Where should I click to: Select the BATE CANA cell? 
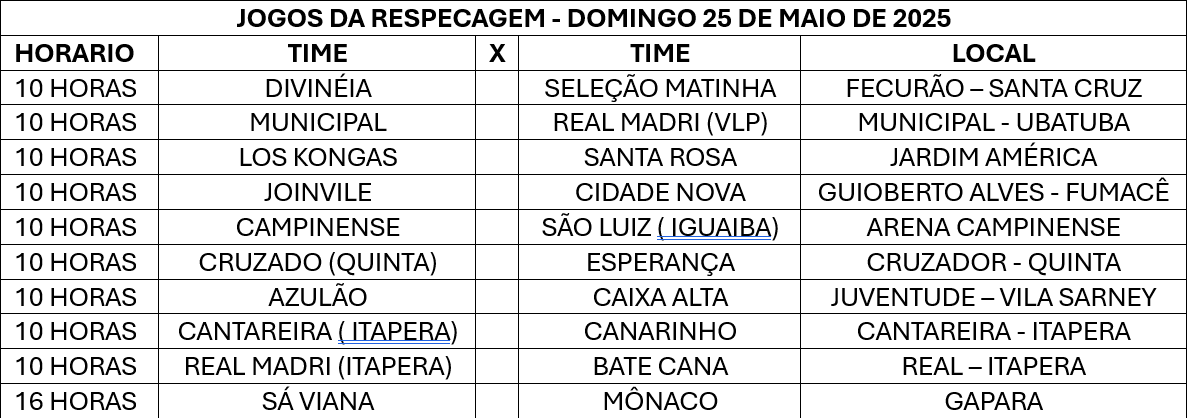tap(660, 367)
